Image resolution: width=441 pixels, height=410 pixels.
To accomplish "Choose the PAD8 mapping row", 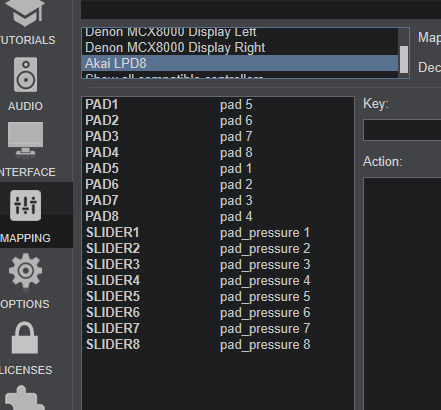I will [218, 217].
